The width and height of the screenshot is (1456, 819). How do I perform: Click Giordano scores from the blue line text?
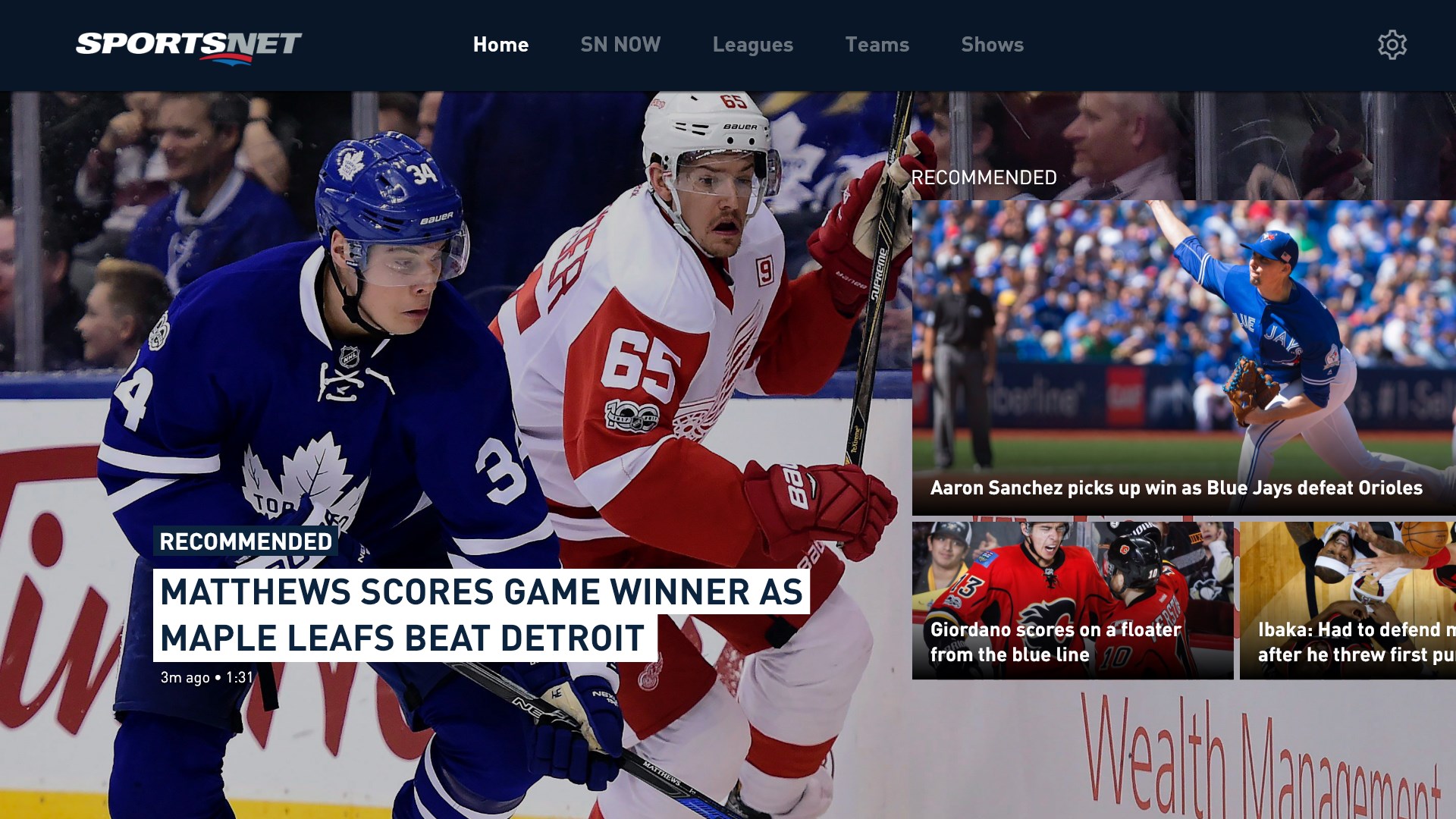(1009, 654)
